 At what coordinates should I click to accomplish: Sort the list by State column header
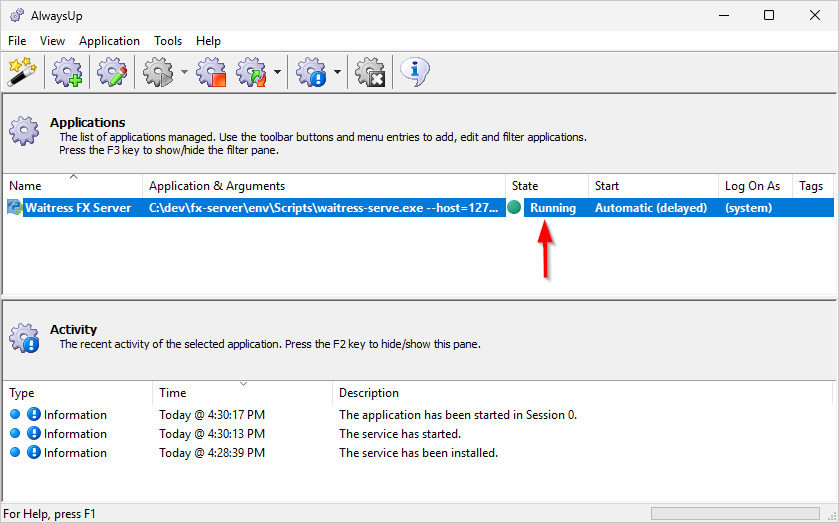pos(545,186)
